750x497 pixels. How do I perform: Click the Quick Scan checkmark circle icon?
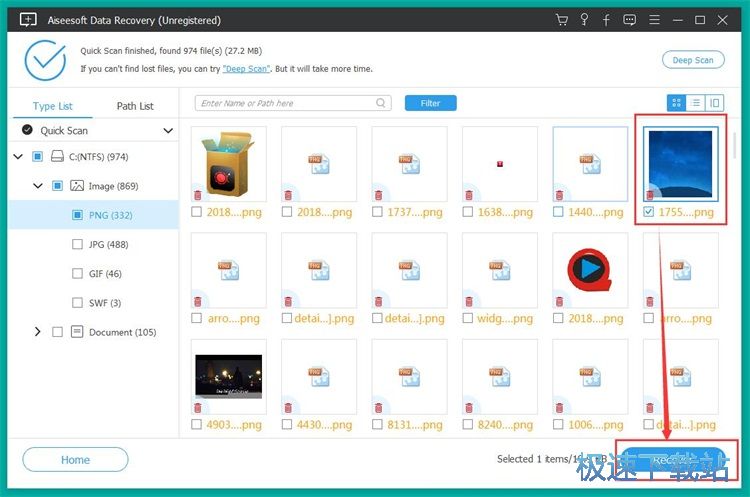tap(28, 130)
